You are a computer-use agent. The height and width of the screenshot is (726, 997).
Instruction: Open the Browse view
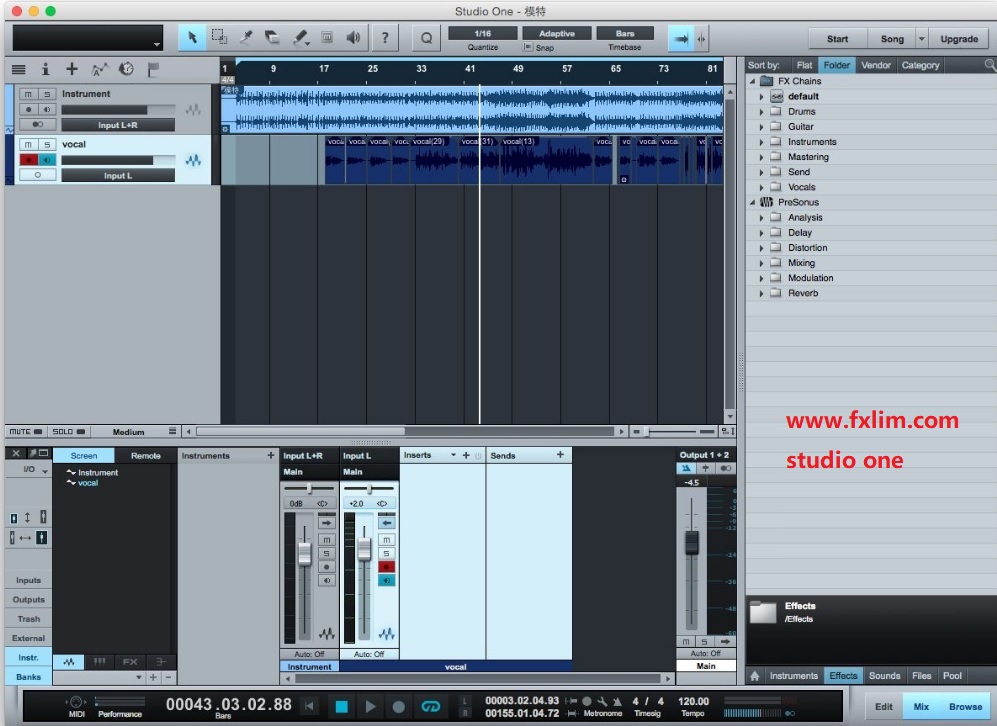coord(965,706)
